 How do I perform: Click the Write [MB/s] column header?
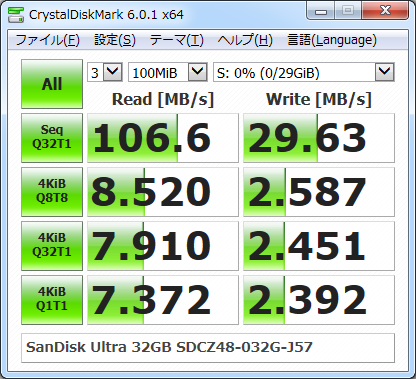(319, 99)
